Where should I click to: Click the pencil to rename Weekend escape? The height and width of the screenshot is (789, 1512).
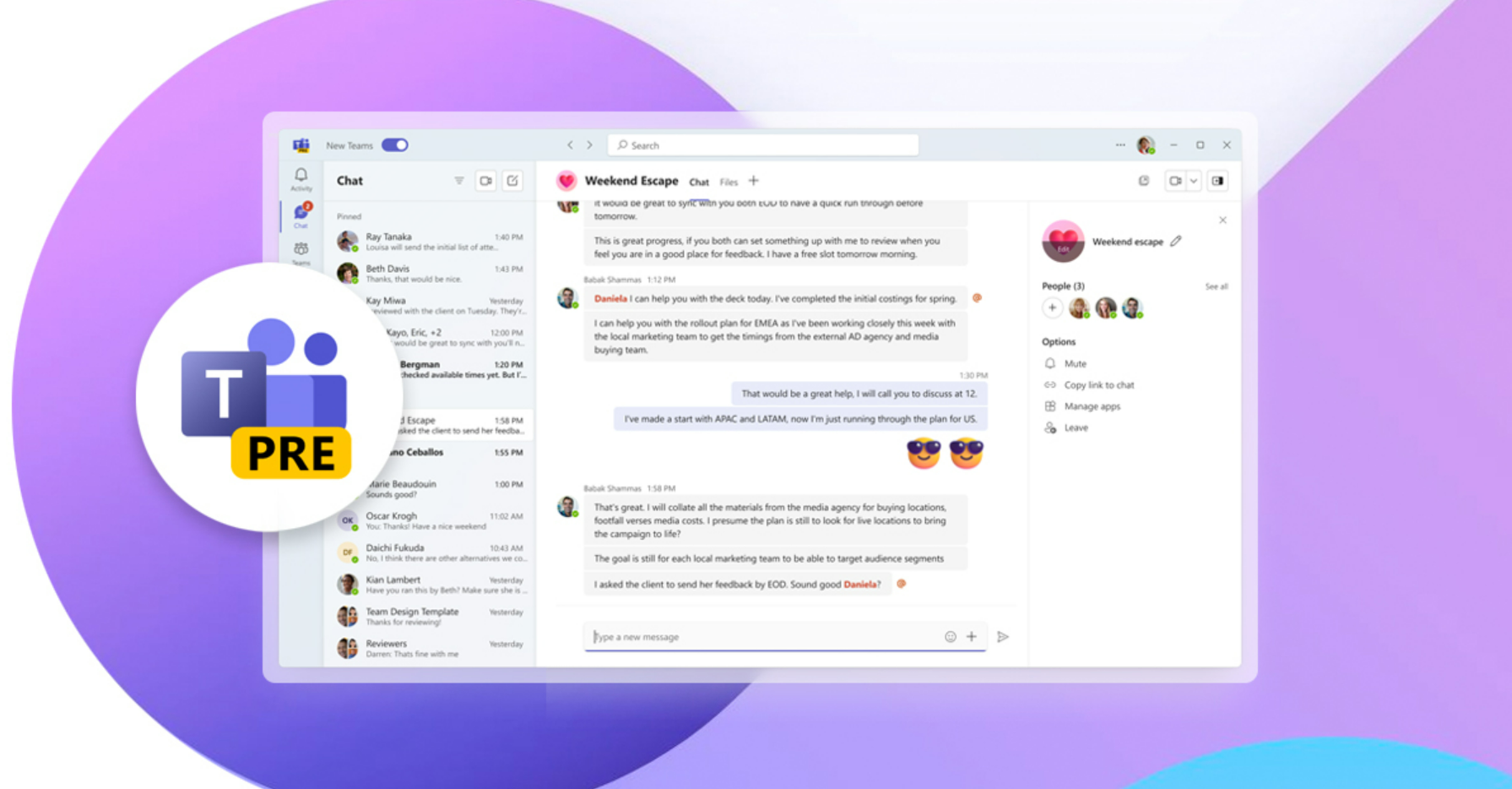click(1176, 242)
